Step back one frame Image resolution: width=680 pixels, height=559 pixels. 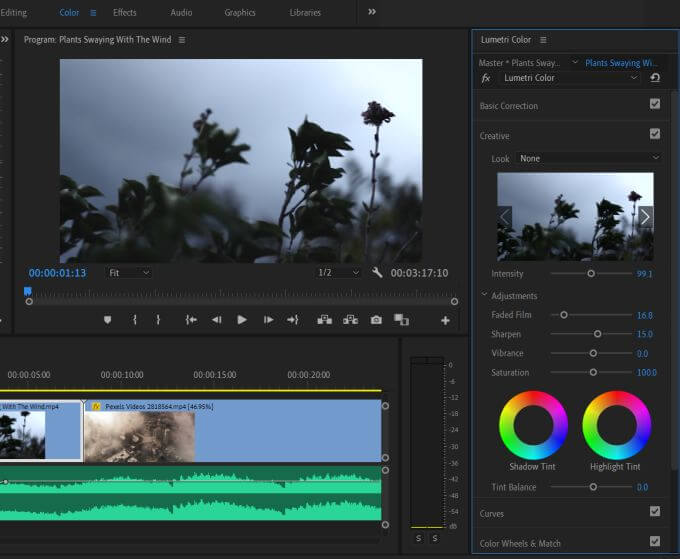click(216, 320)
